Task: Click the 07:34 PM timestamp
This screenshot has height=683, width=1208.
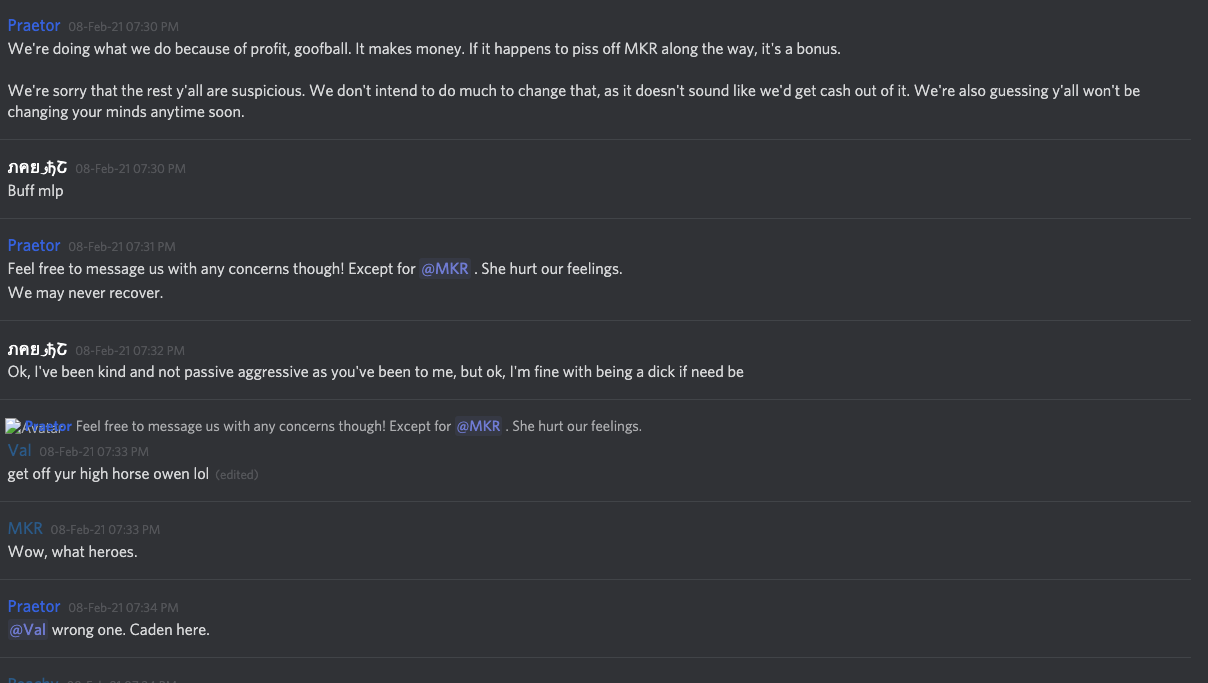Action: [x=124, y=607]
